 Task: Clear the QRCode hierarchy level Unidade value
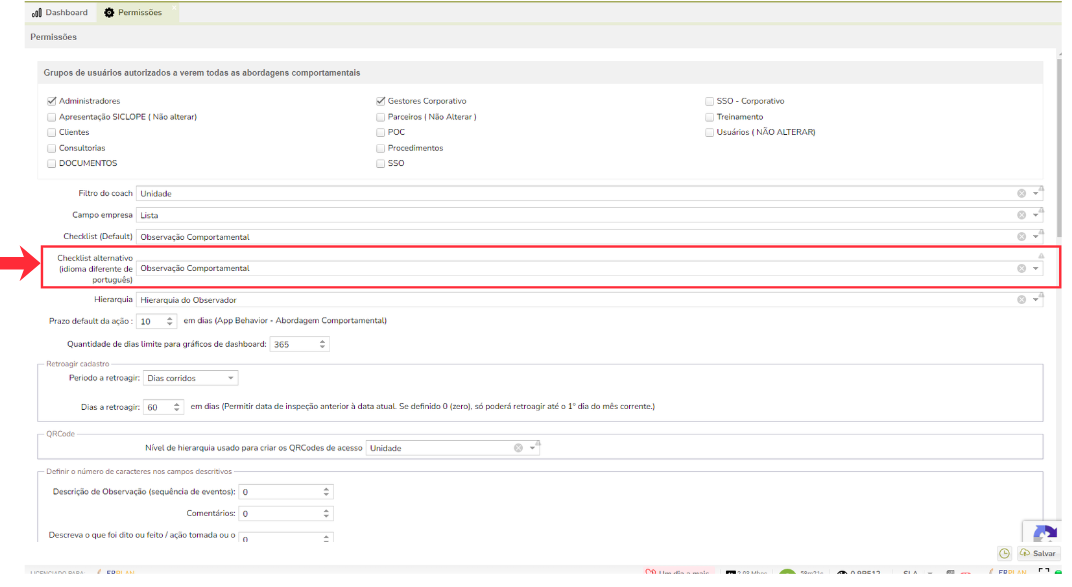point(518,448)
